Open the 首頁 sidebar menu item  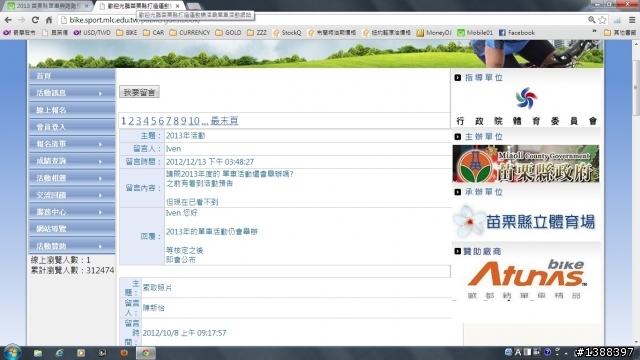72,76
